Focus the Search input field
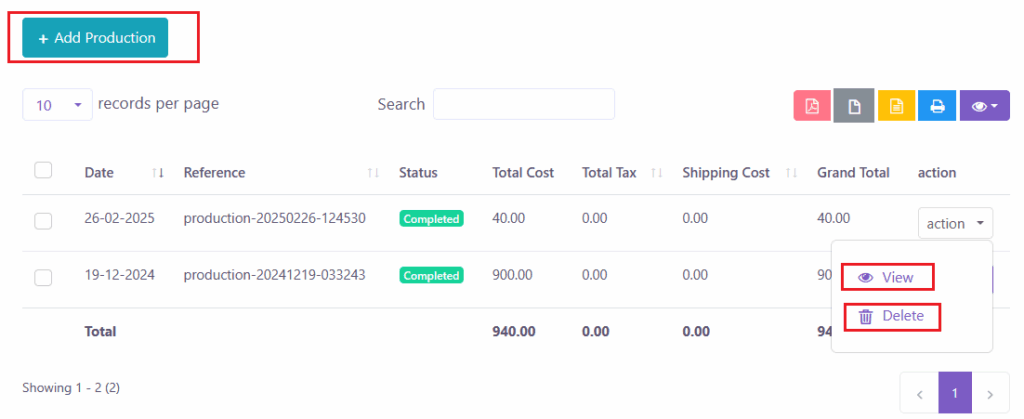Image resolution: width=1024 pixels, height=419 pixels. tap(523, 104)
